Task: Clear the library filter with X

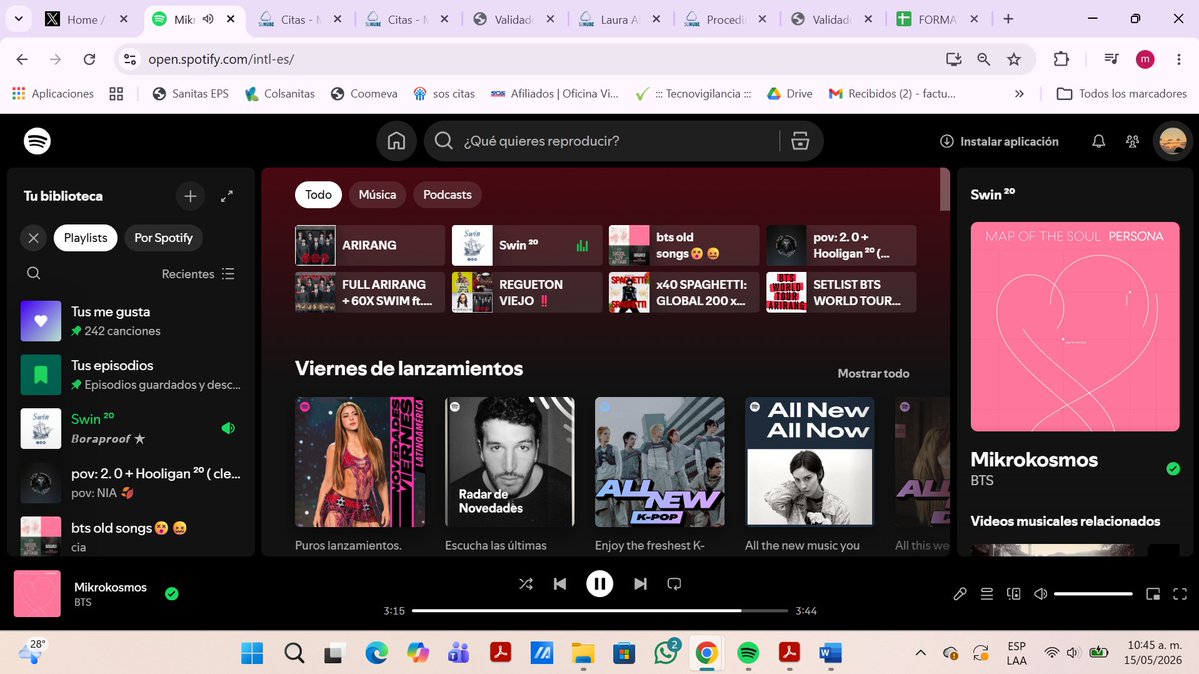Action: tap(33, 238)
